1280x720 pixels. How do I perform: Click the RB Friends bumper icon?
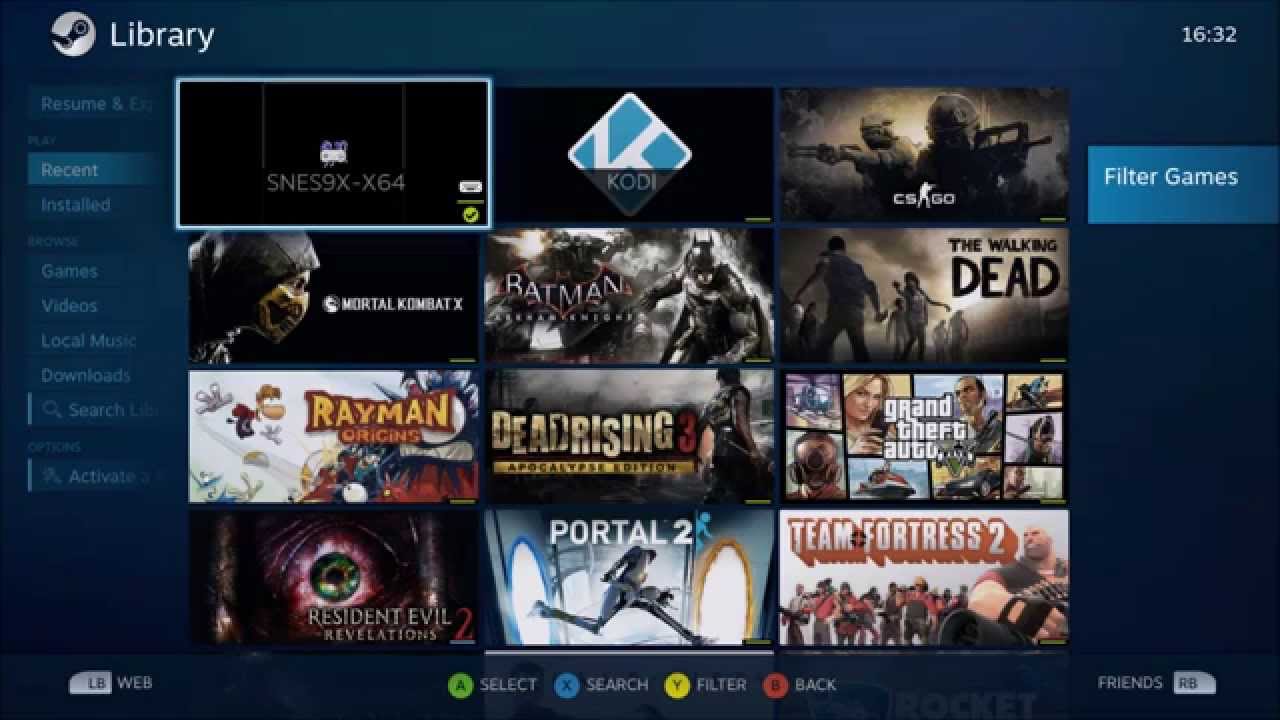[1194, 683]
